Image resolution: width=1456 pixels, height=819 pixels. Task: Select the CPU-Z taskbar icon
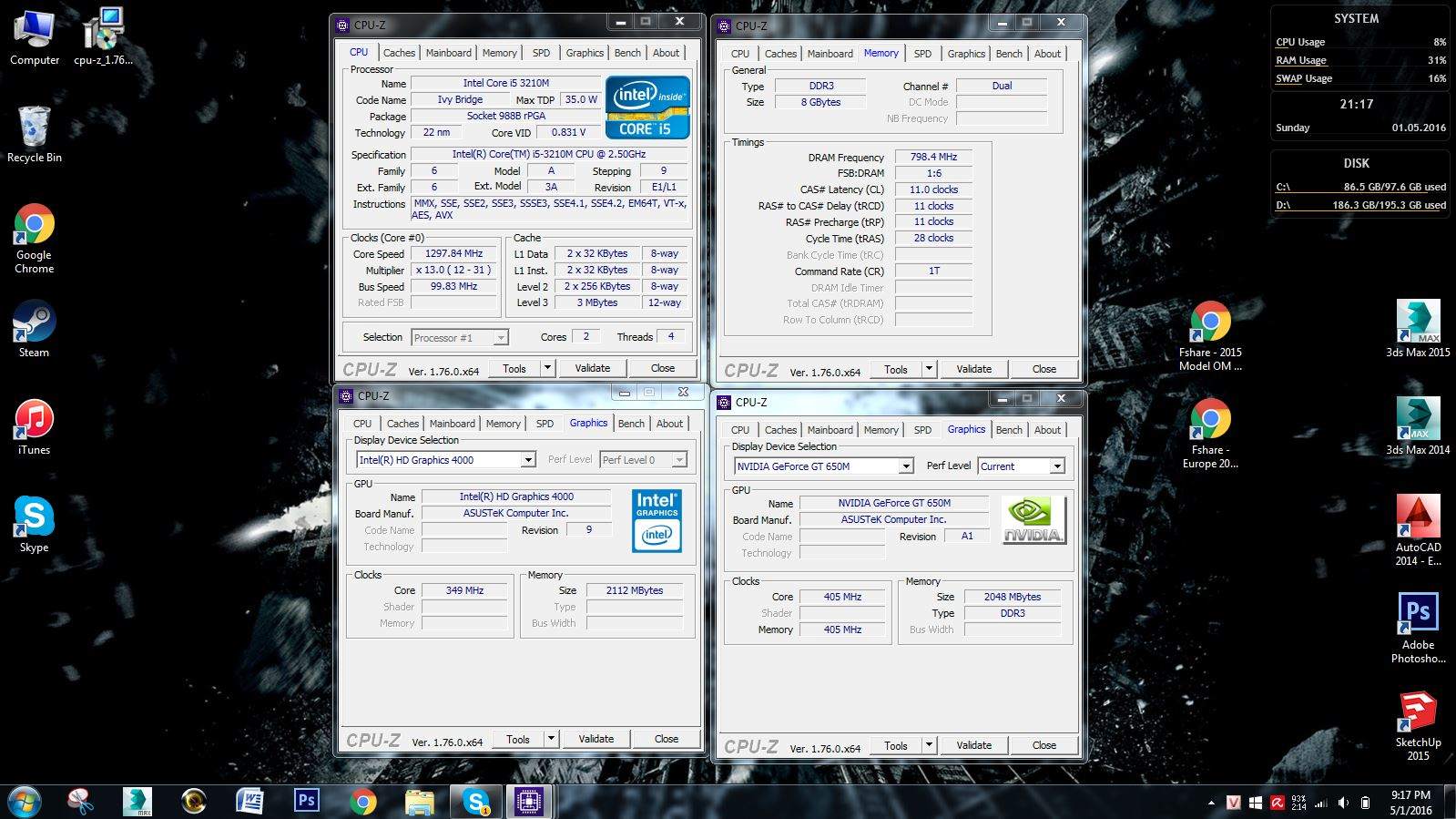point(529,802)
